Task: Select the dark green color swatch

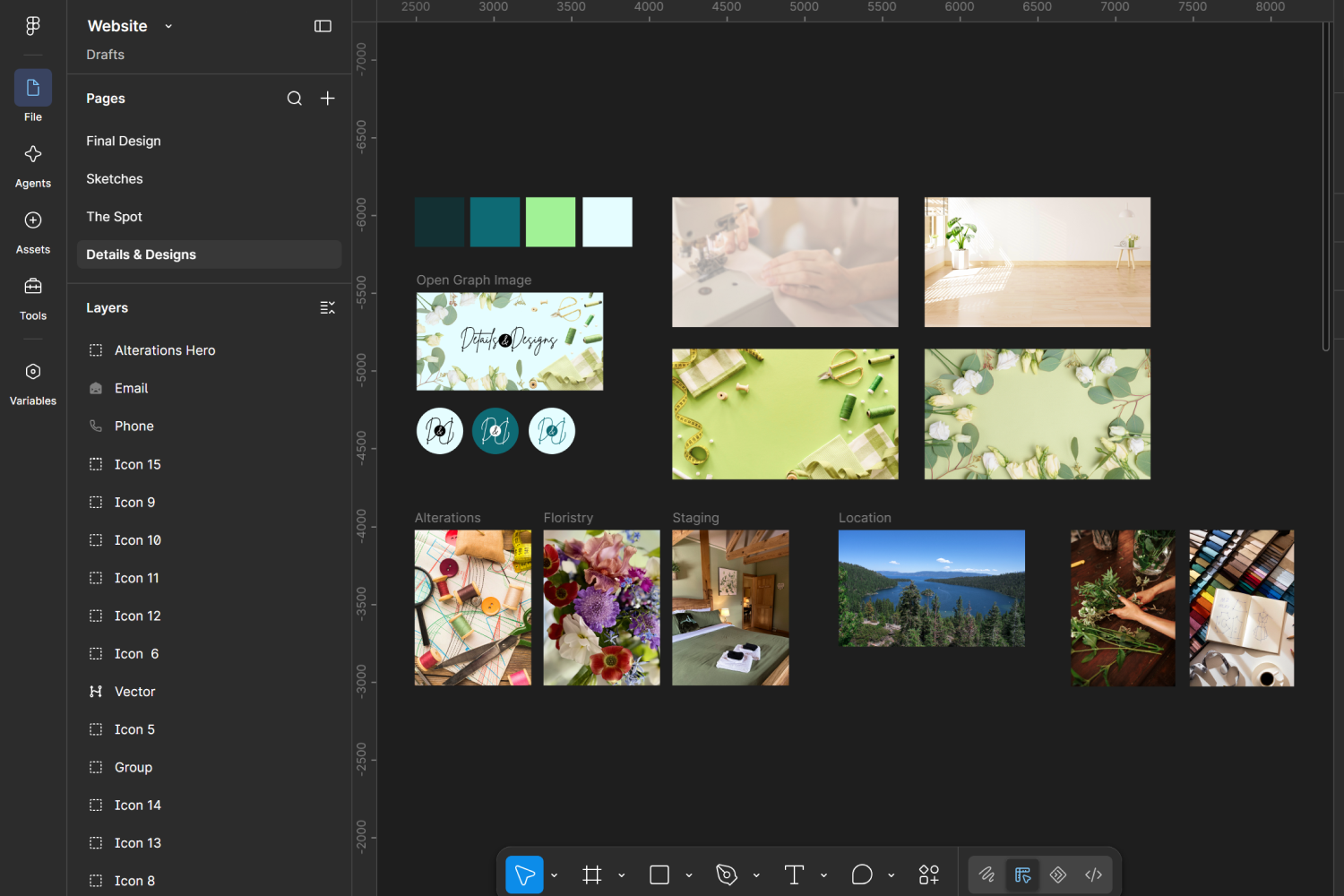Action: click(439, 222)
